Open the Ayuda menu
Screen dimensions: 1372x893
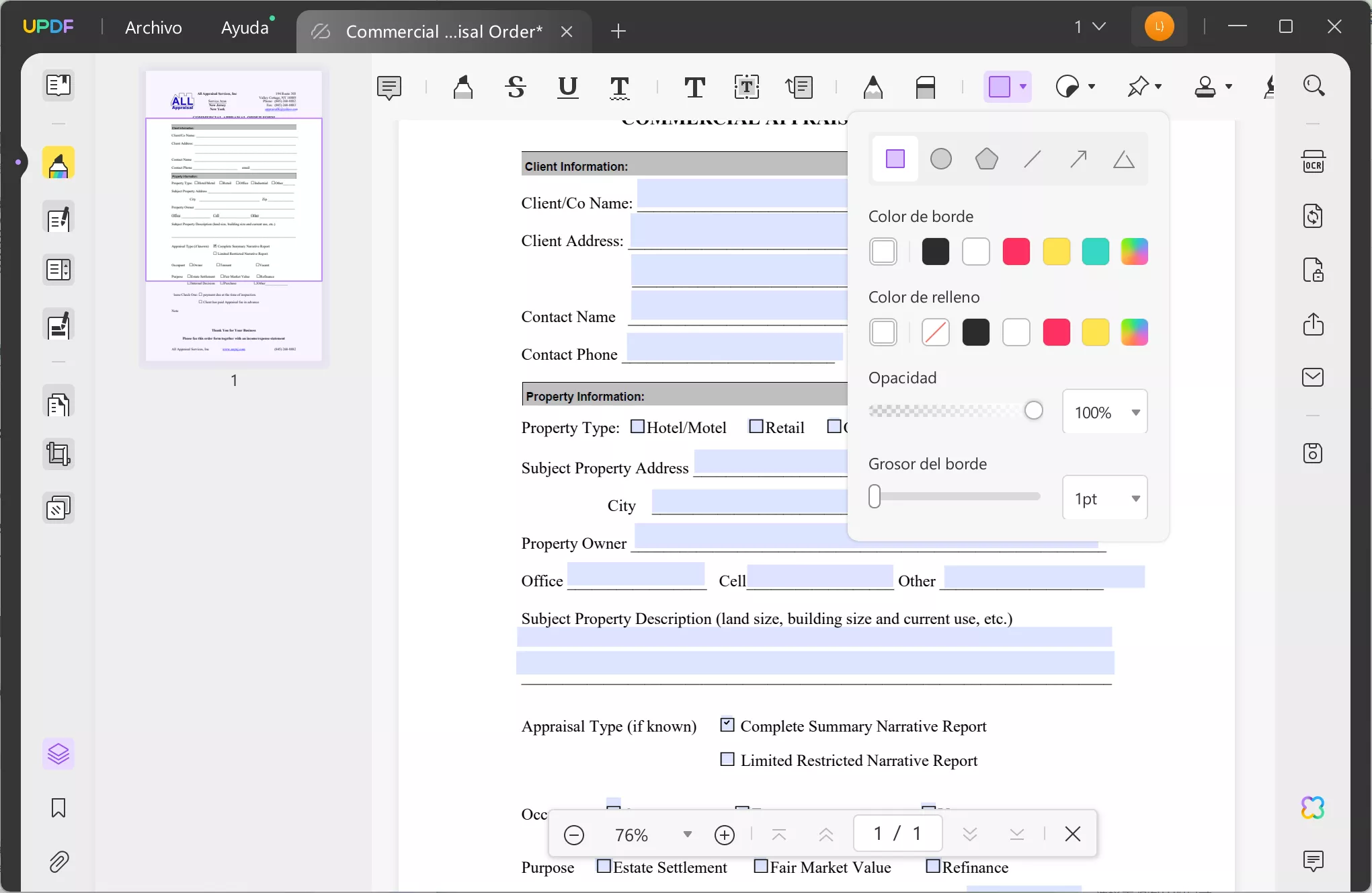click(x=245, y=27)
